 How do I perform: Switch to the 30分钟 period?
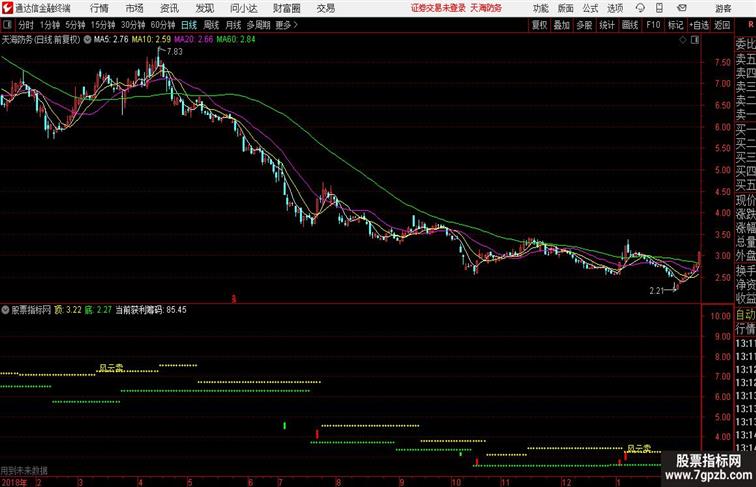coord(133,25)
